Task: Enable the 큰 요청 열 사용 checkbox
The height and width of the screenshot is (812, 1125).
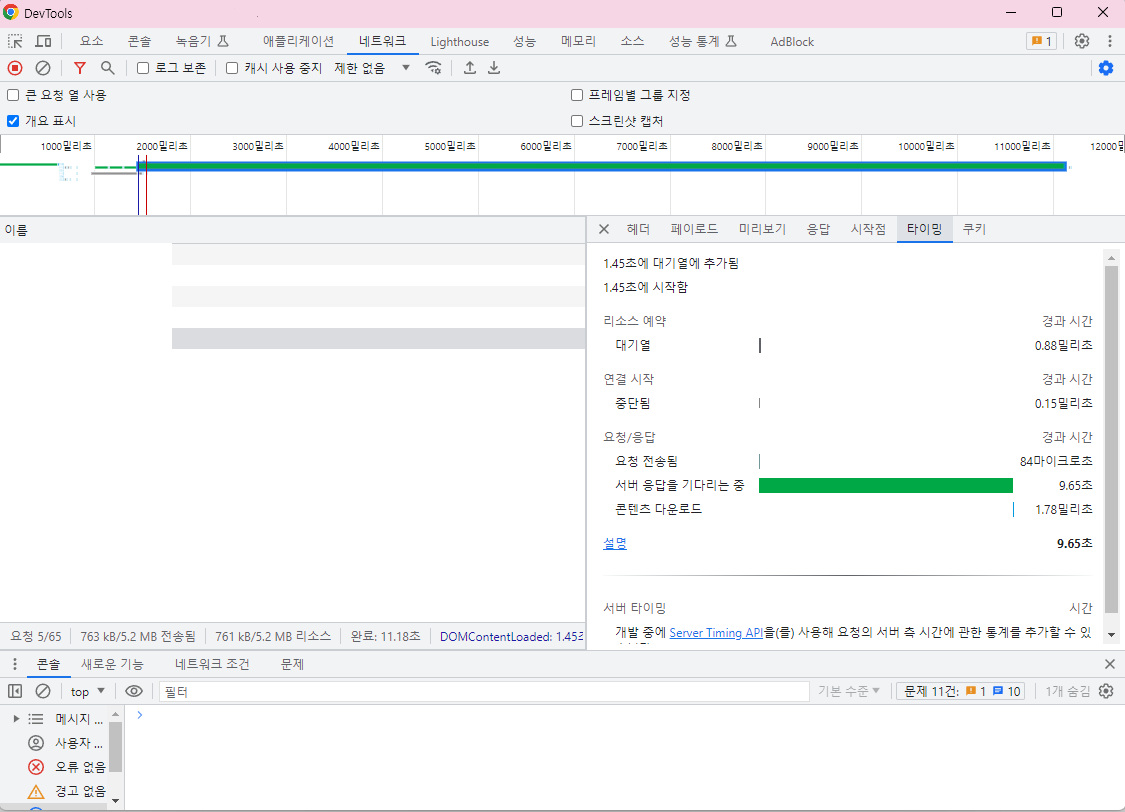Action: (13, 95)
